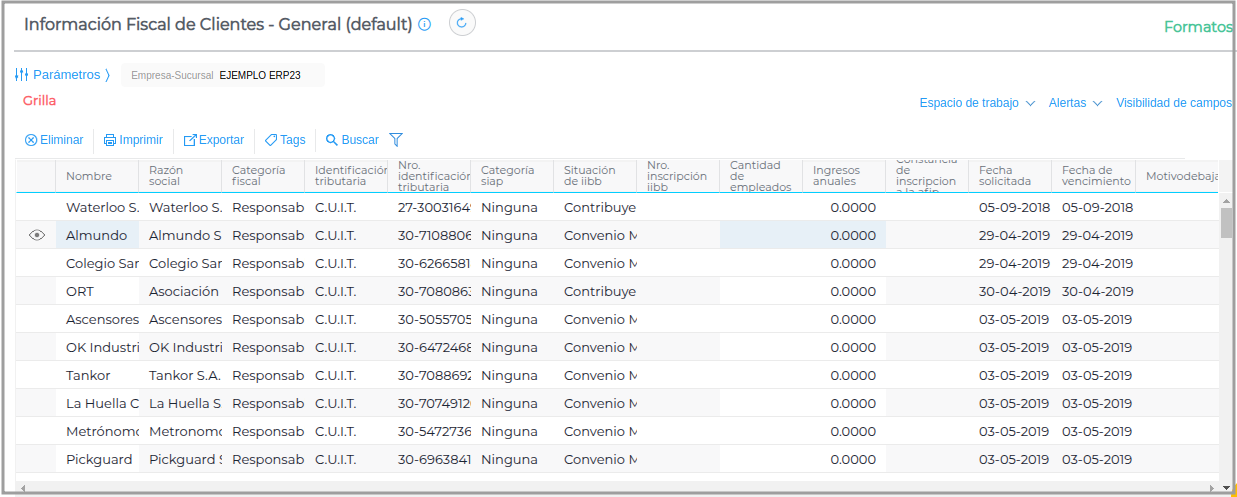Click the Exportar arrow icon
This screenshot has width=1237, height=497.
pyautogui.click(x=190, y=140)
